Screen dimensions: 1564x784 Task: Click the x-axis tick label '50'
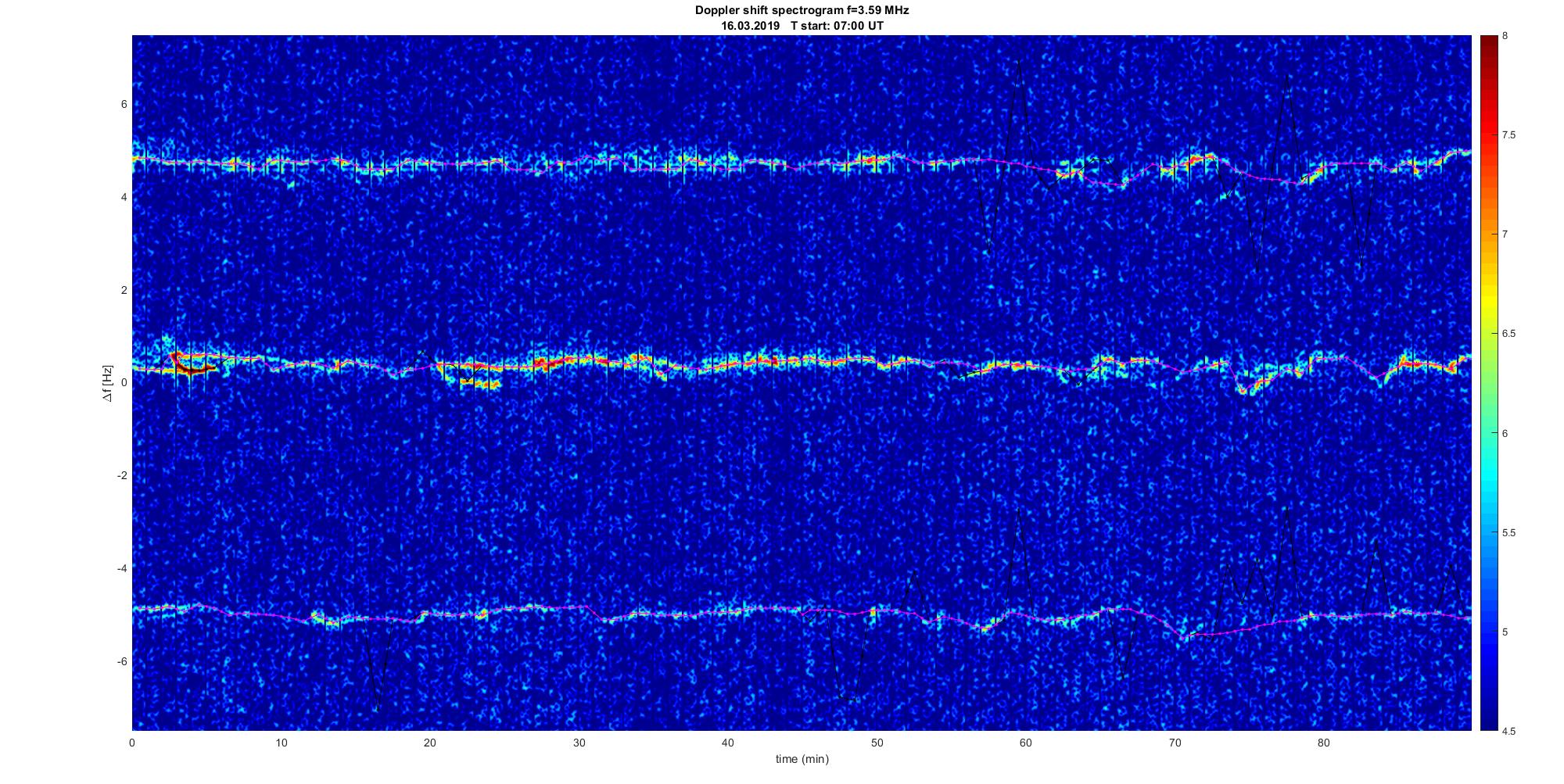tap(877, 743)
